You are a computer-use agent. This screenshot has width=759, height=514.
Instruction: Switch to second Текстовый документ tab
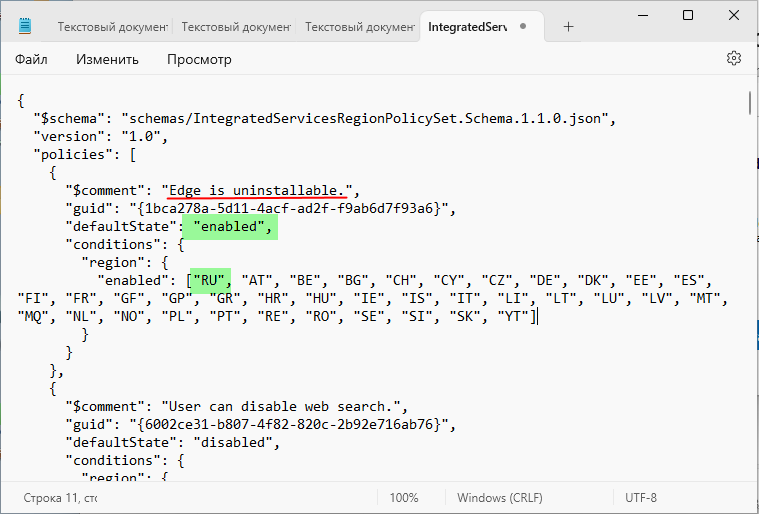click(236, 27)
